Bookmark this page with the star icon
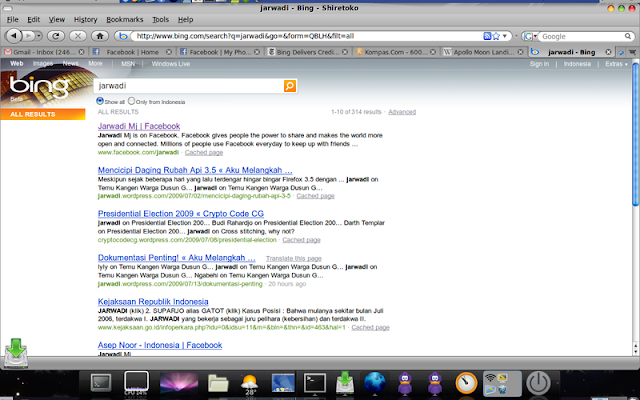This screenshot has width=640, height=400. pyautogui.click(x=496, y=36)
